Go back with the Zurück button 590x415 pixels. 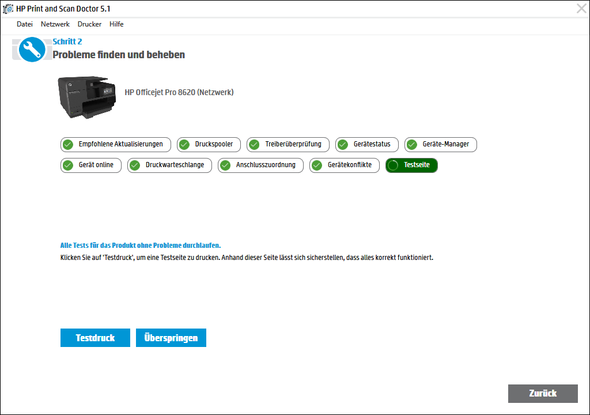543,393
